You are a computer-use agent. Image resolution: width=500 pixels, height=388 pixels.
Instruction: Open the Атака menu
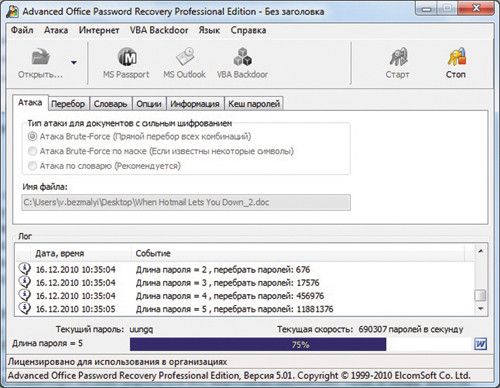56,30
